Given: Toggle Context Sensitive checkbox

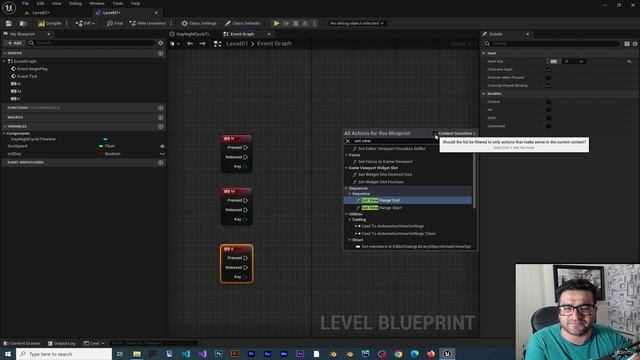Looking at the screenshot, I should [435, 133].
